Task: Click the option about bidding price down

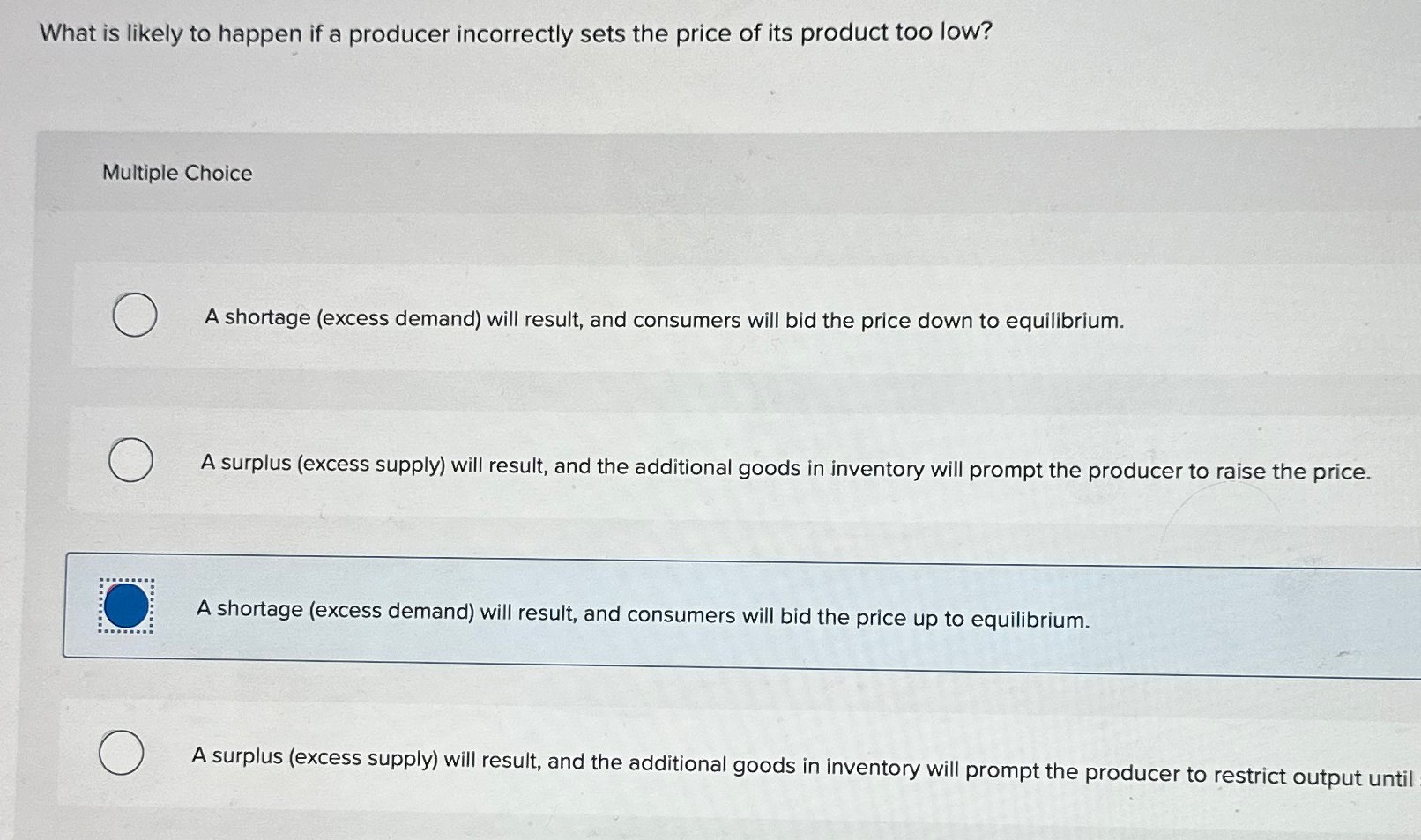Action: (x=663, y=320)
